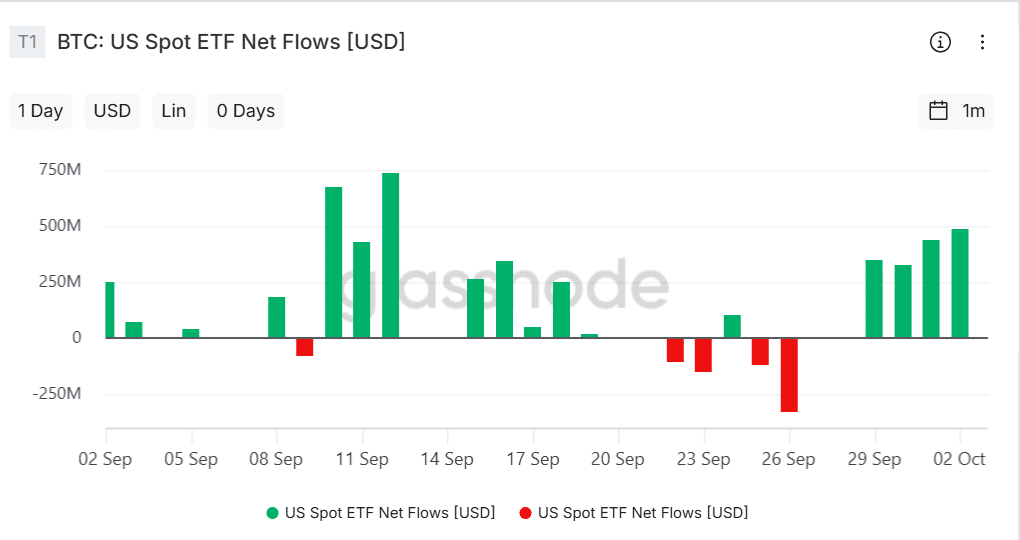Click the T1 tier badge
This screenshot has width=1020, height=540.
tap(28, 42)
